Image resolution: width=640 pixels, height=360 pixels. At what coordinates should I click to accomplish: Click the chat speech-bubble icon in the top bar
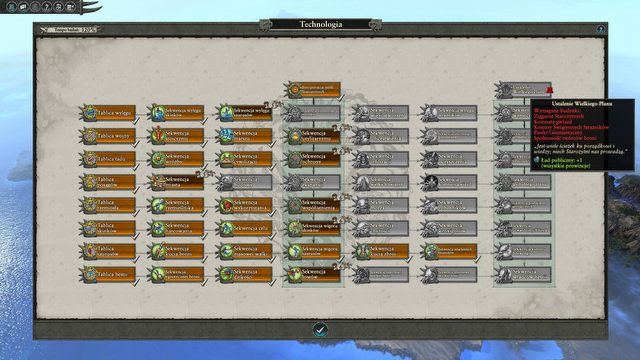pyautogui.click(x=23, y=7)
